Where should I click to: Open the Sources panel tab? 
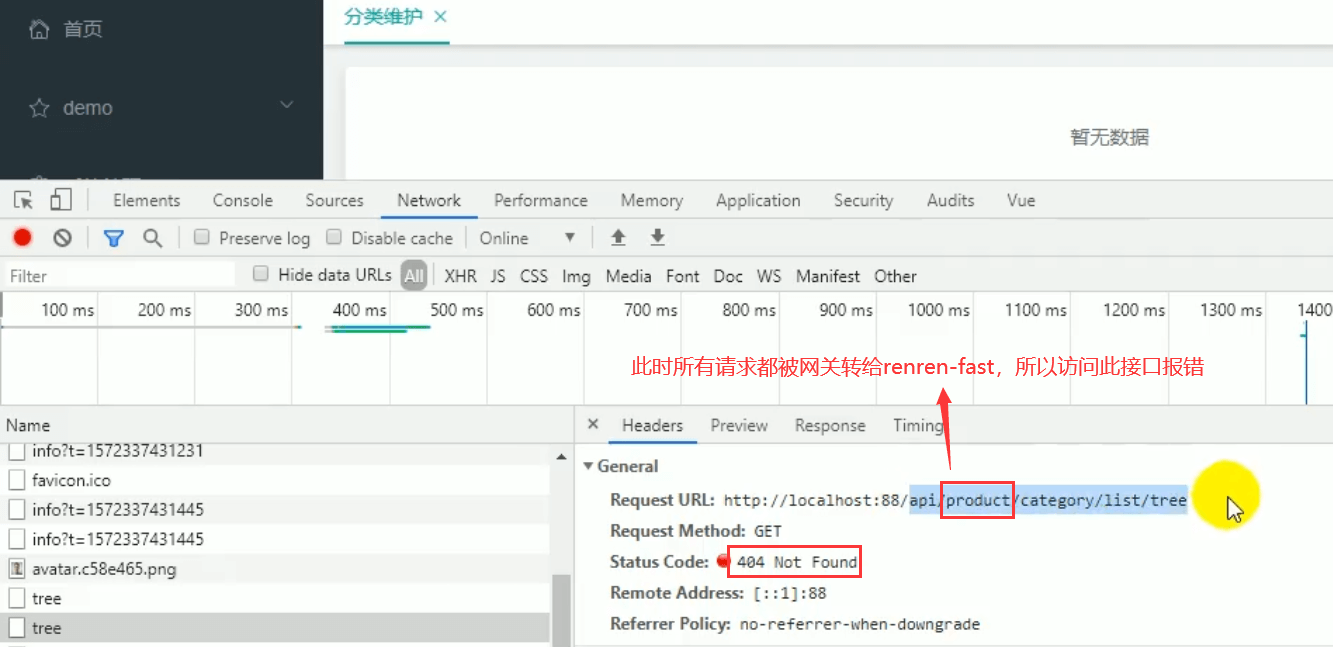point(334,200)
